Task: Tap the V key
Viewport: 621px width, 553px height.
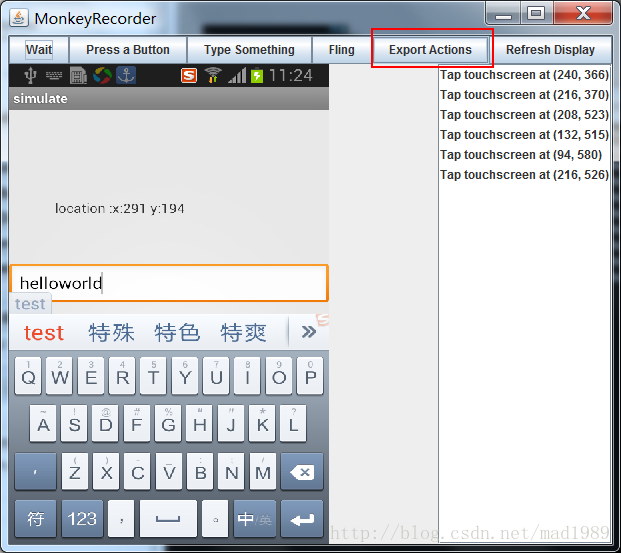Action: pos(169,471)
